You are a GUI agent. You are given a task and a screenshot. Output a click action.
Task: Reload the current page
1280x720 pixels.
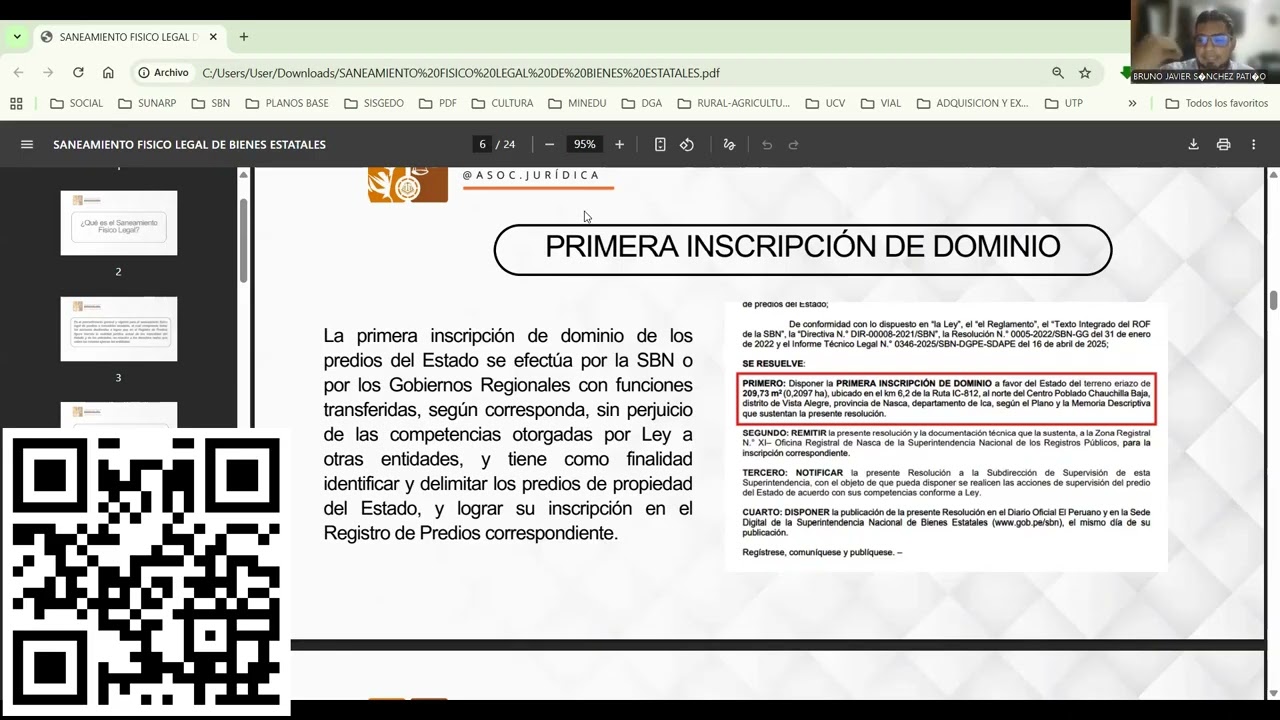(x=78, y=73)
